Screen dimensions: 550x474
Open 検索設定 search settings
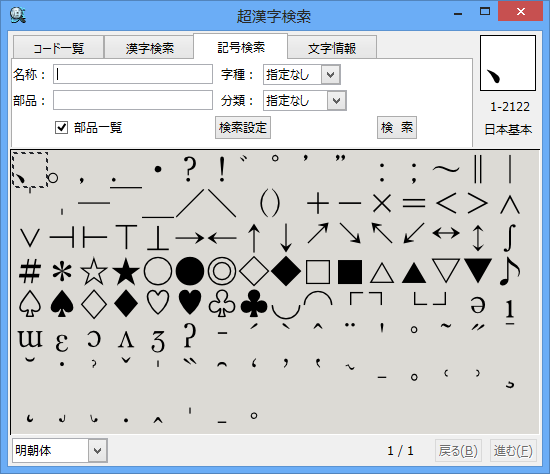pyautogui.click(x=243, y=127)
